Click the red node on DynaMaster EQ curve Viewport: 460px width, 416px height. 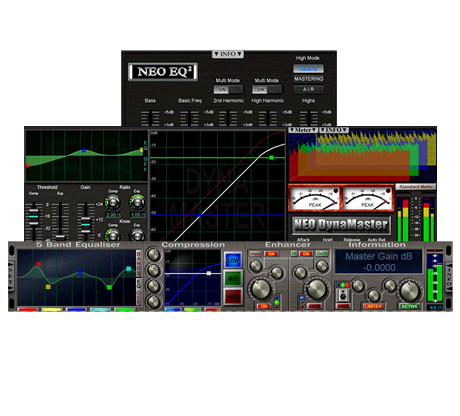click(x=27, y=165)
